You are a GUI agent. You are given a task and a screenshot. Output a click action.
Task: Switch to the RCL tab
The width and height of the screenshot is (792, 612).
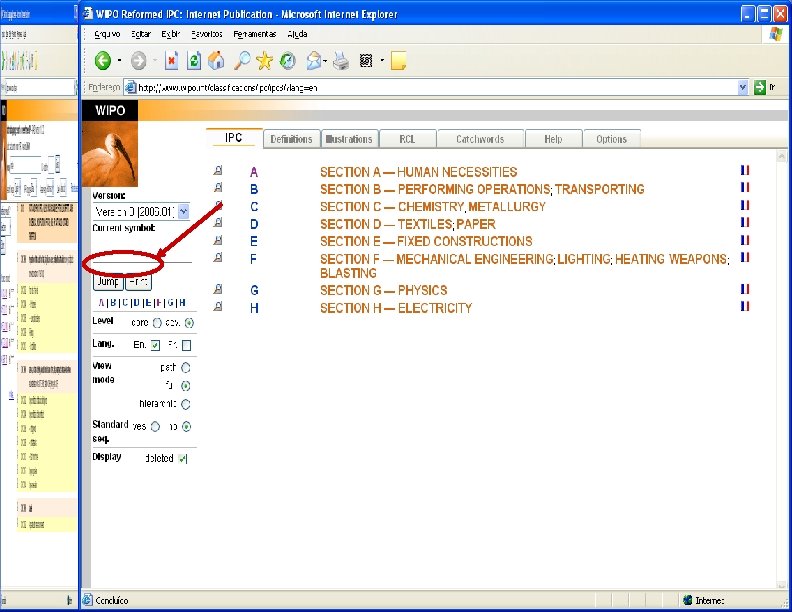click(x=407, y=139)
